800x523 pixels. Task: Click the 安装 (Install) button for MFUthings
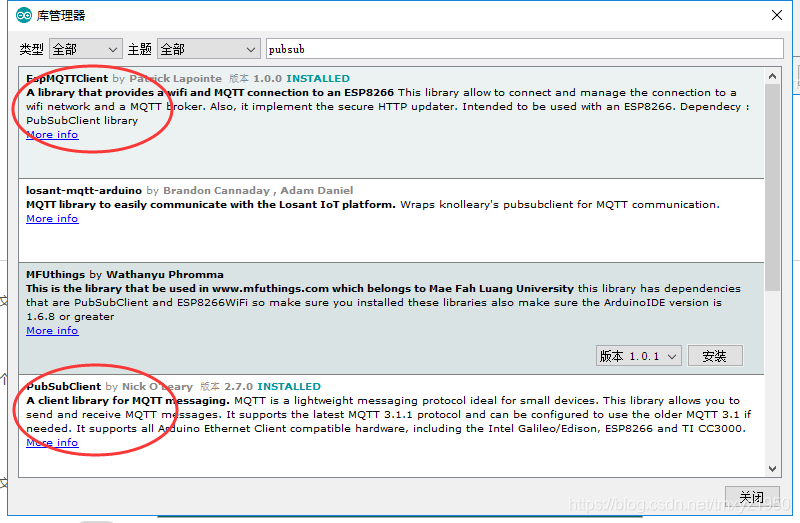[715, 356]
